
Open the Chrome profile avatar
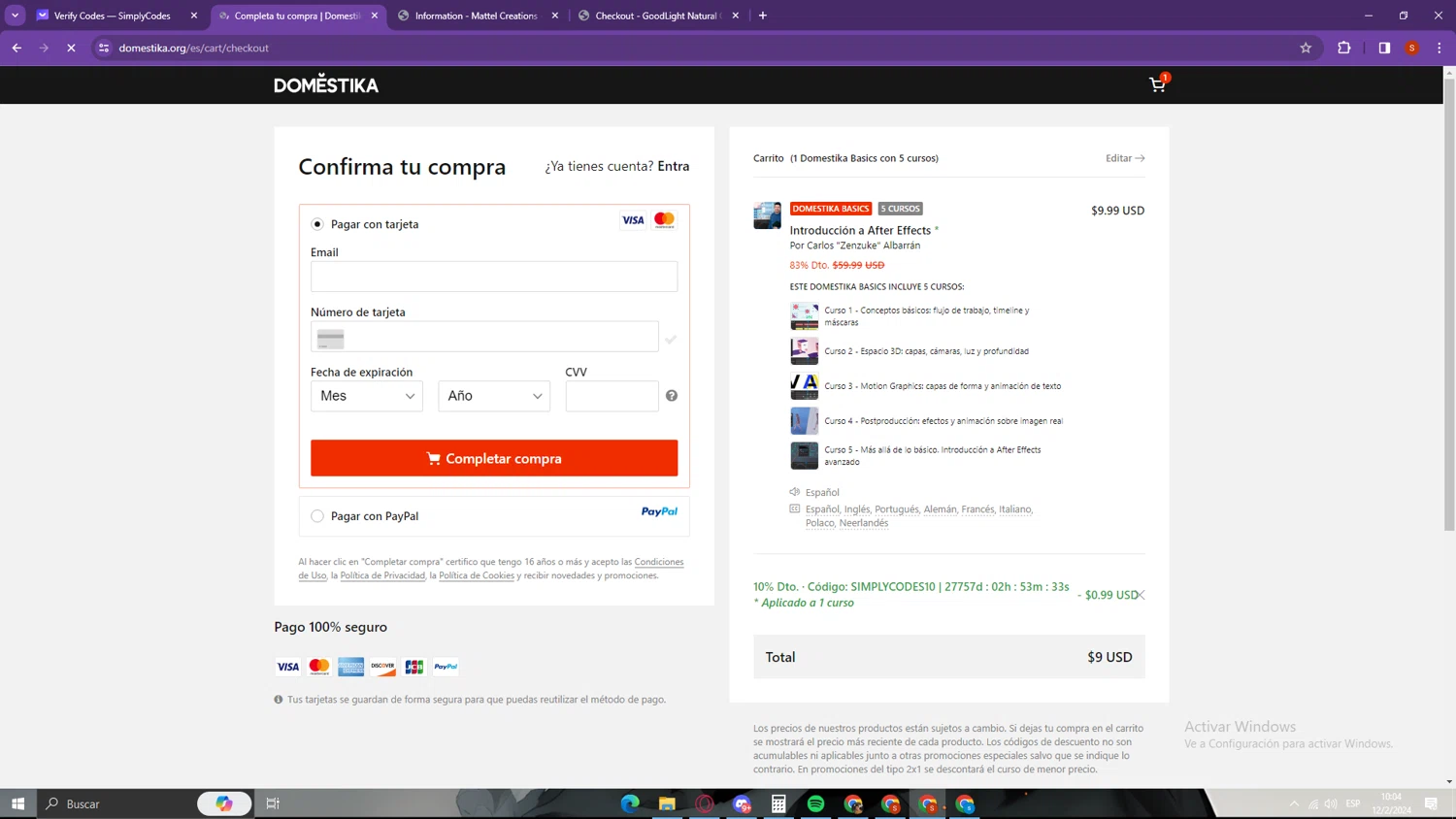pyautogui.click(x=1412, y=48)
